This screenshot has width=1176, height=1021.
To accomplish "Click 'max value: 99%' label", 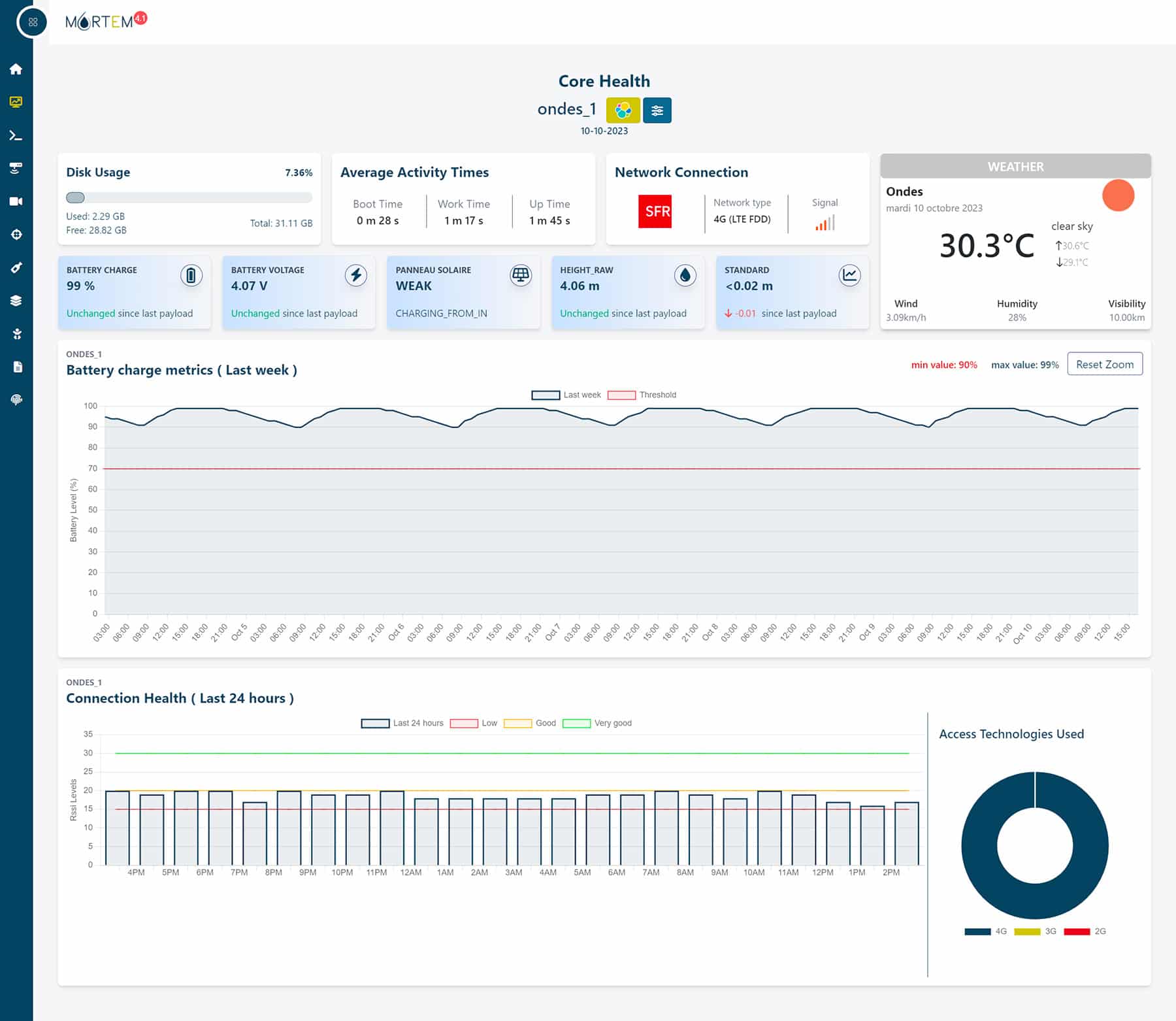I will pos(1025,365).
